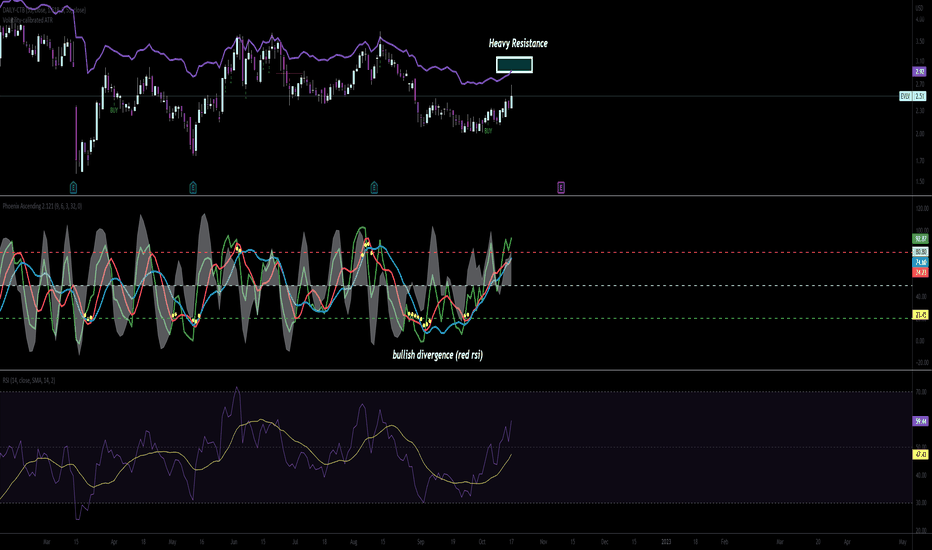932x550 pixels.
Task: Click the yellow 21.45 value label
Action: (x=920, y=315)
